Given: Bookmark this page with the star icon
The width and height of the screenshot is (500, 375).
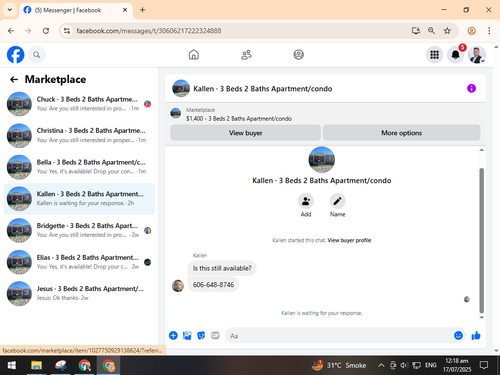Looking at the screenshot, I should (x=447, y=31).
